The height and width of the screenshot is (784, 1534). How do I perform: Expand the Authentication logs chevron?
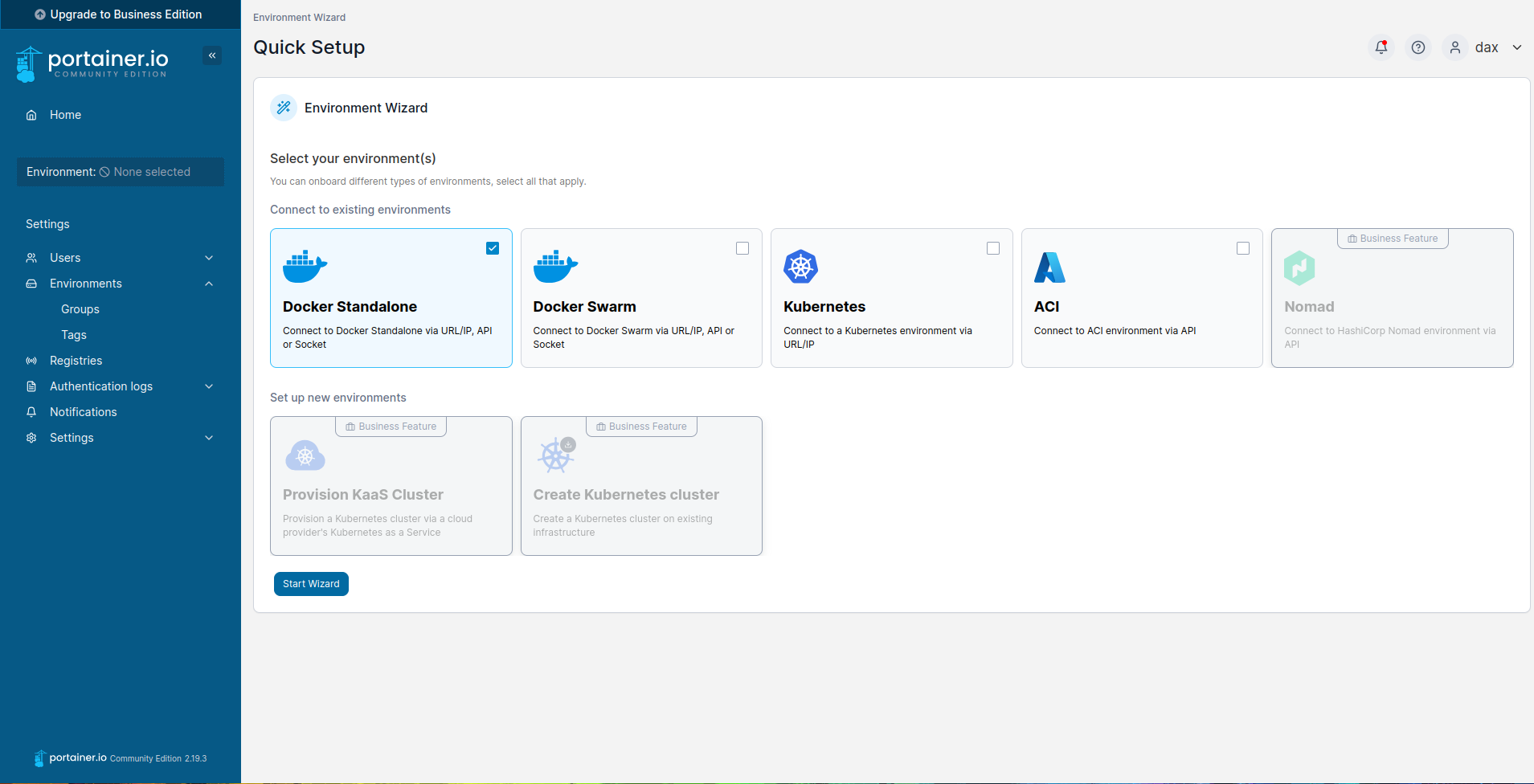pos(209,386)
